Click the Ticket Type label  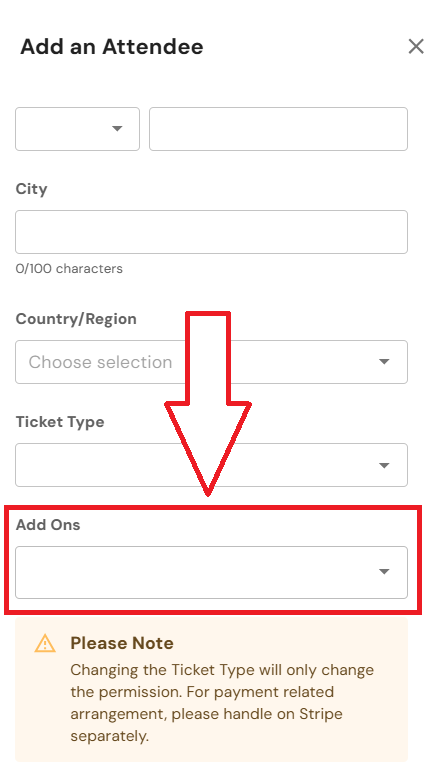pyautogui.click(x=60, y=422)
